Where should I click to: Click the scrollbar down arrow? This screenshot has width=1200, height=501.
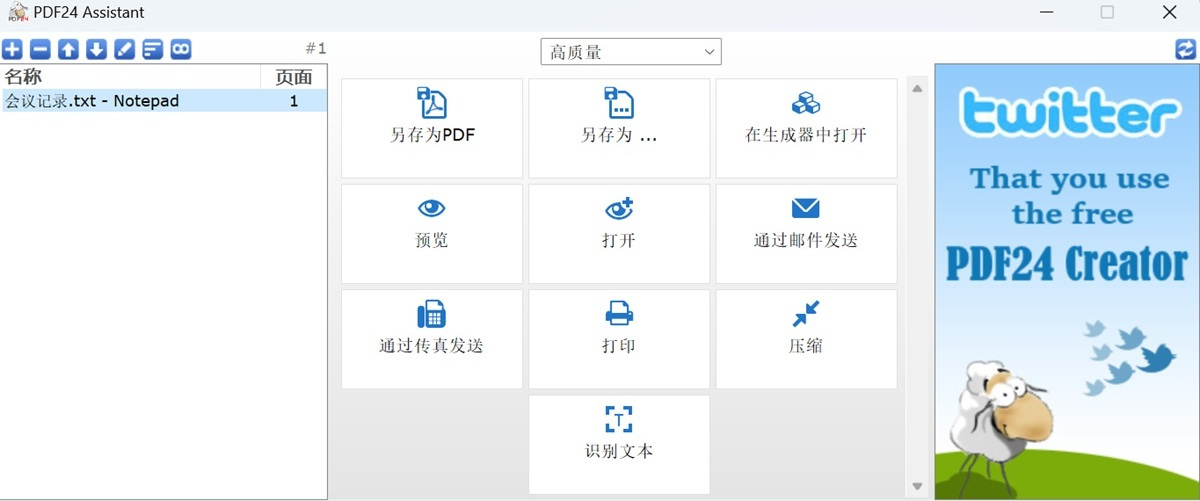tap(917, 486)
